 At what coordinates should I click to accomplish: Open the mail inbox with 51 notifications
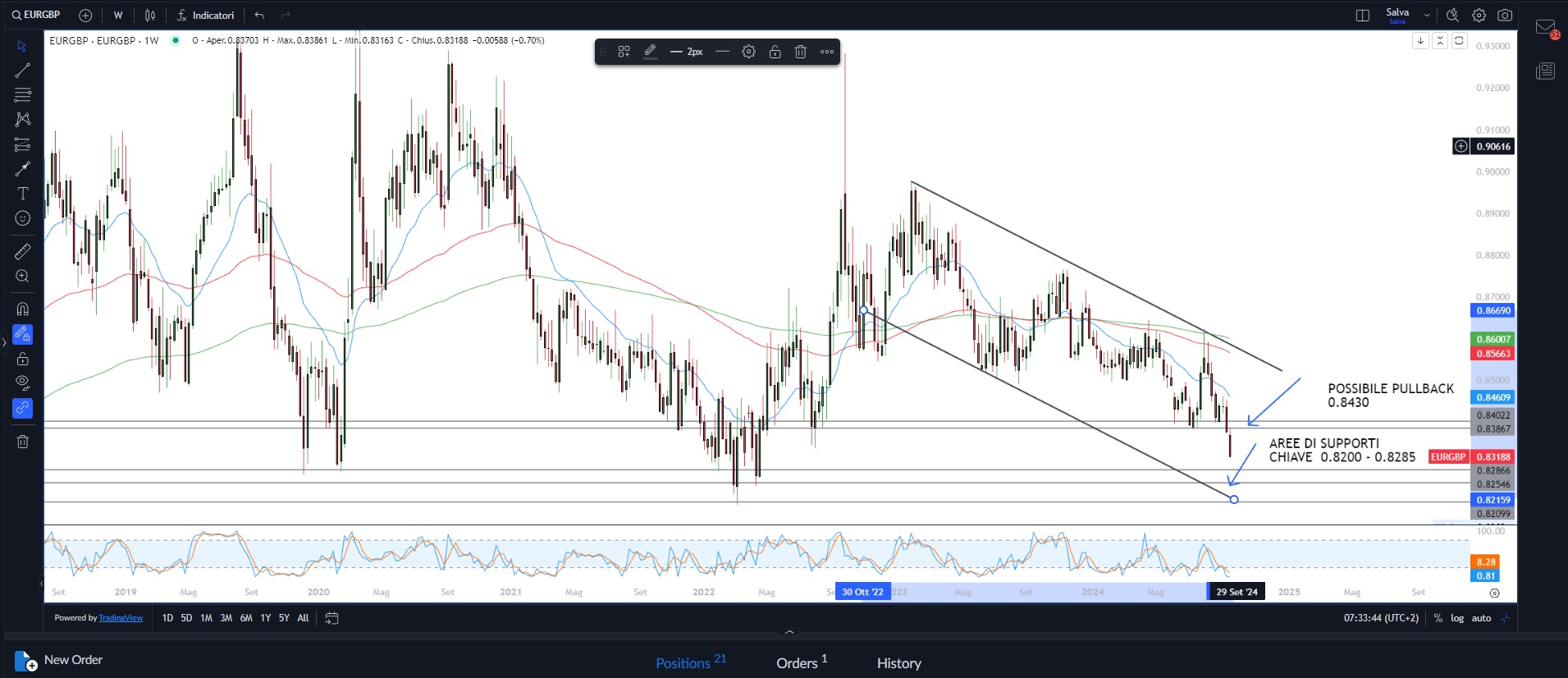pyautogui.click(x=1546, y=29)
